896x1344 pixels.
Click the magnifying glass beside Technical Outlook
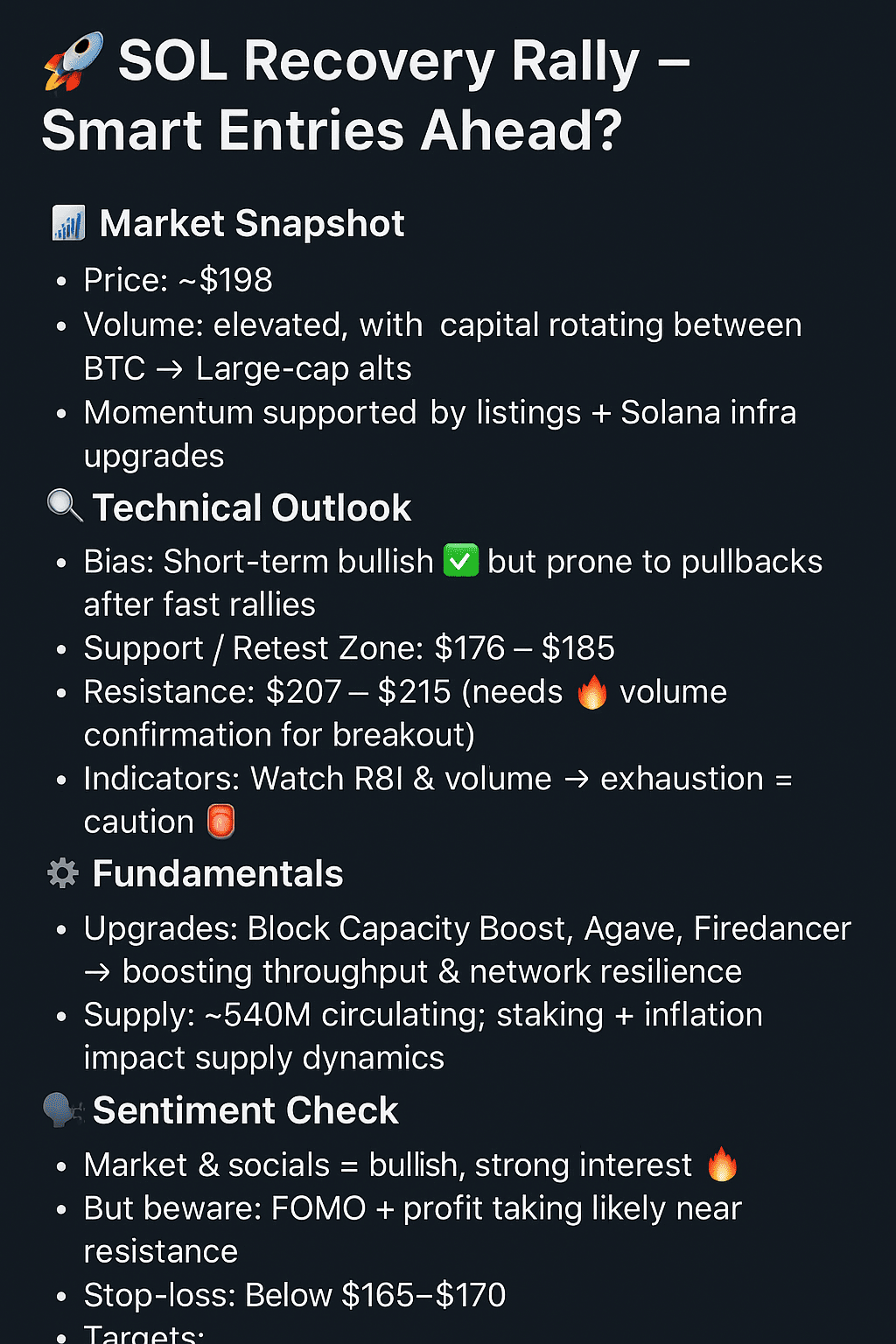[x=64, y=505]
